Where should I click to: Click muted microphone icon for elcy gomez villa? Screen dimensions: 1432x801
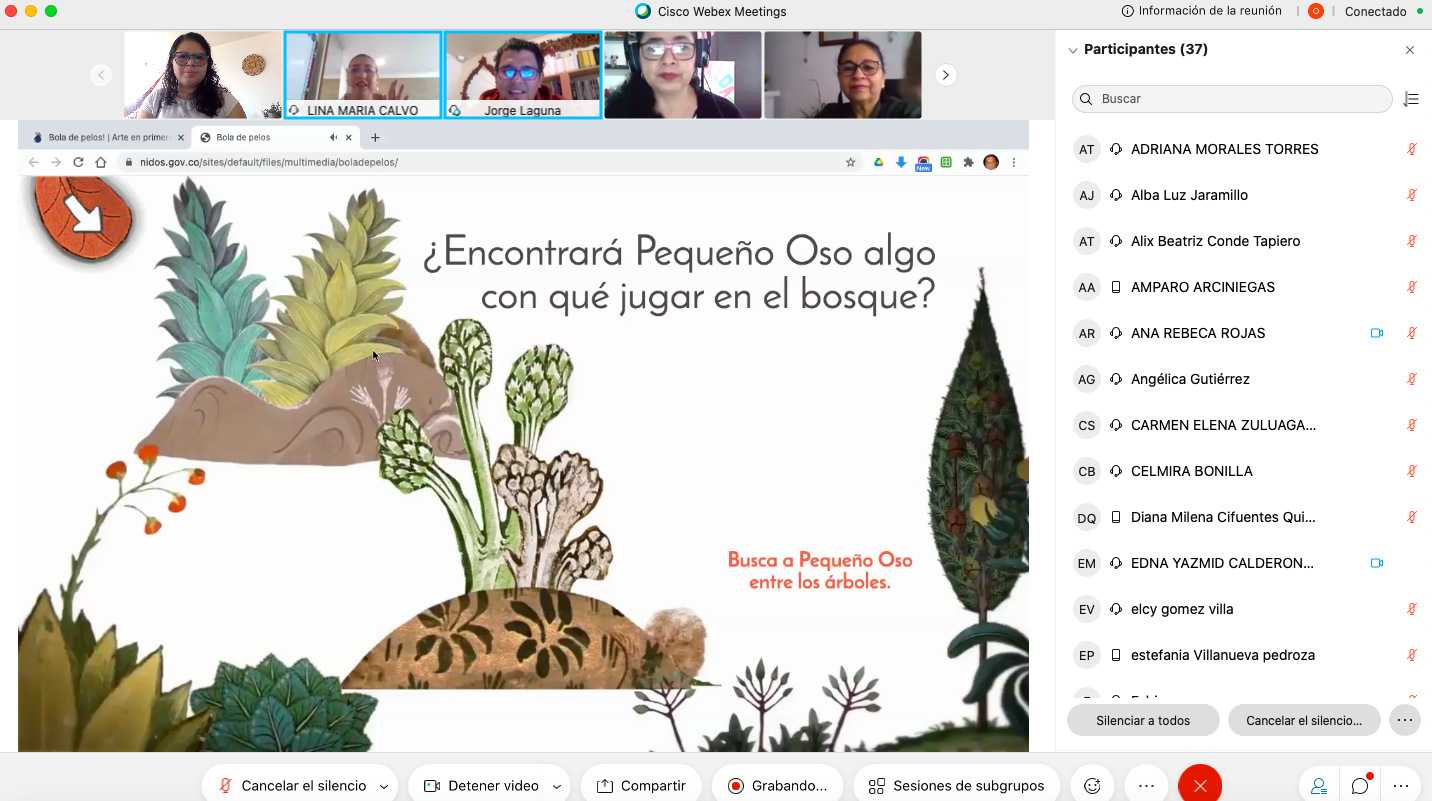(x=1412, y=609)
